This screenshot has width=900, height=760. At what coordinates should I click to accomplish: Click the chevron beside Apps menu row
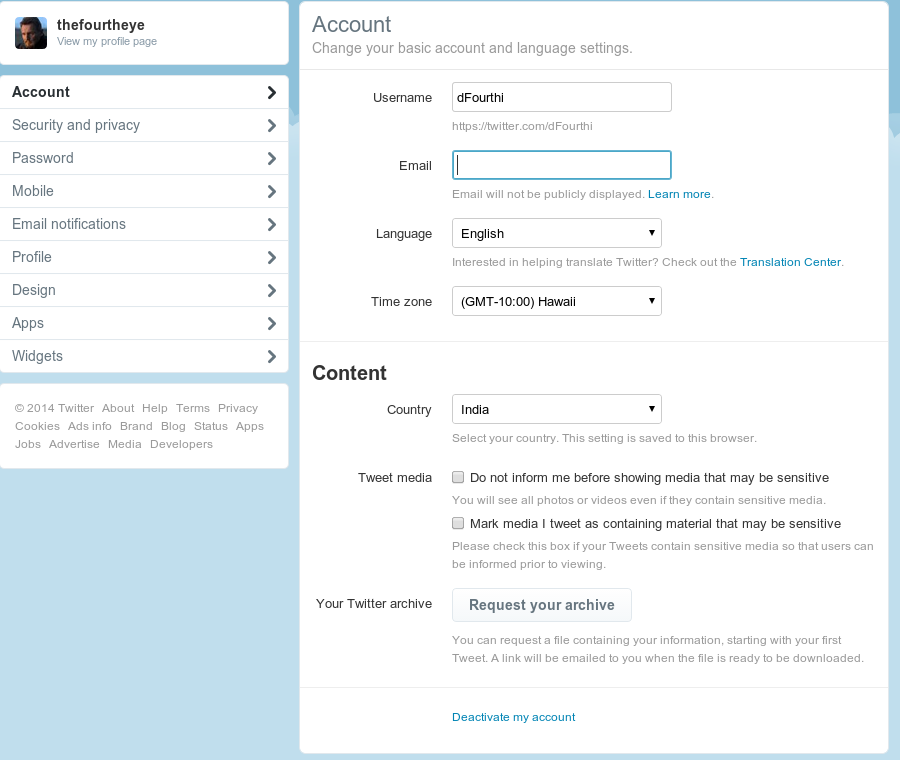pos(272,323)
